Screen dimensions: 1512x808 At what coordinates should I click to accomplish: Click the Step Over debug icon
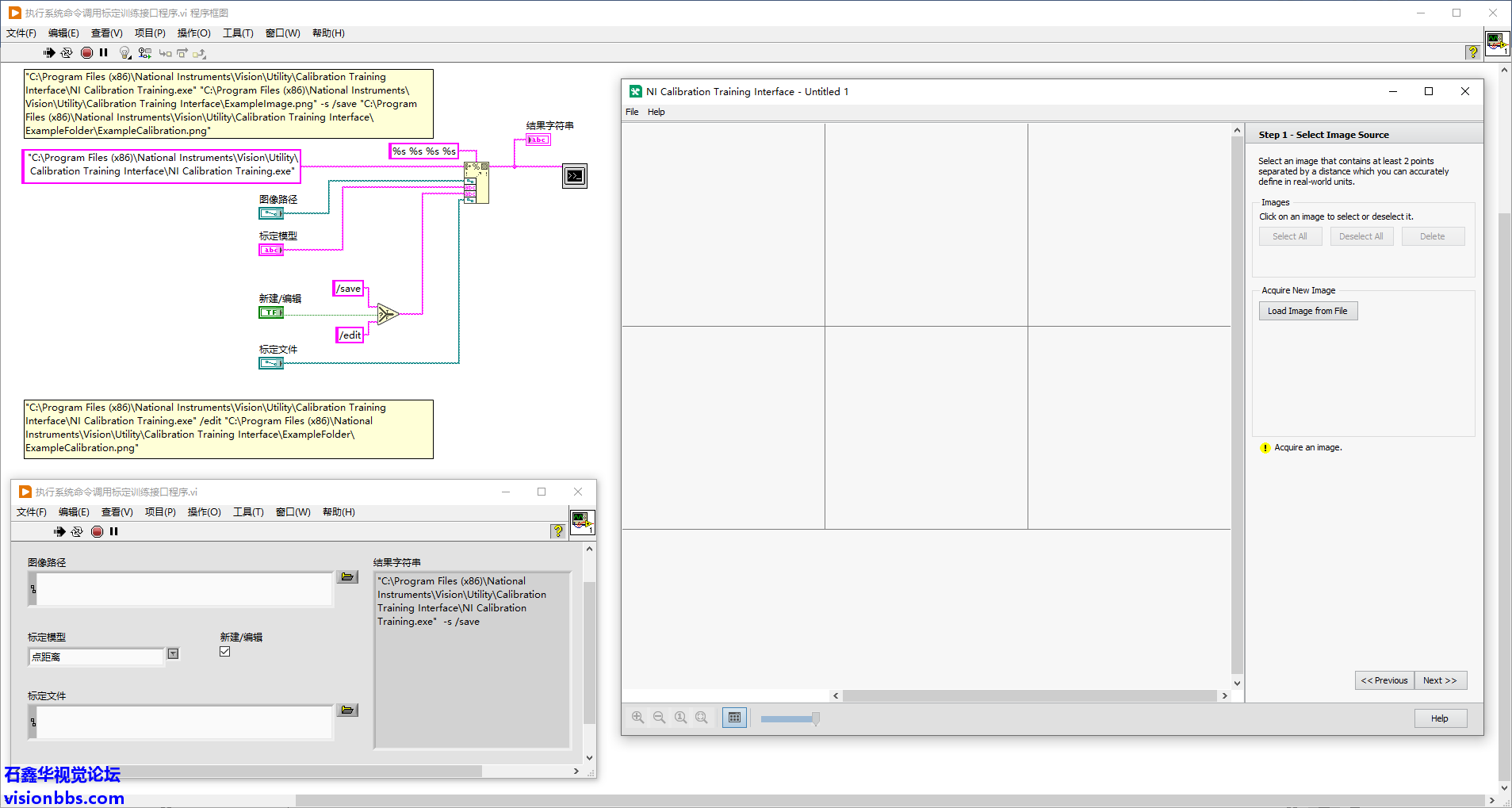point(182,53)
